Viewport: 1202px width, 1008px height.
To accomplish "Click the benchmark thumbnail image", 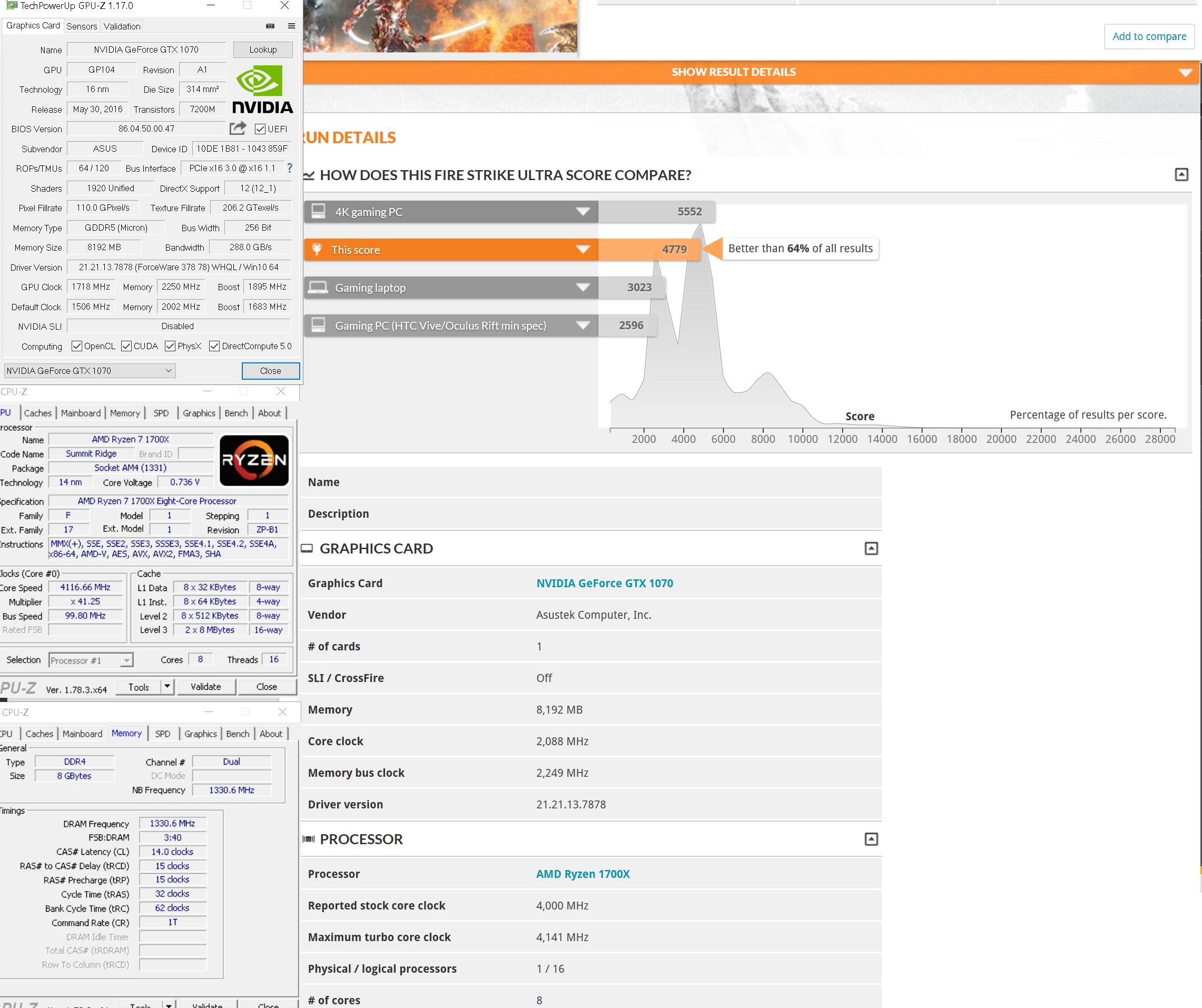I will pyautogui.click(x=440, y=26).
